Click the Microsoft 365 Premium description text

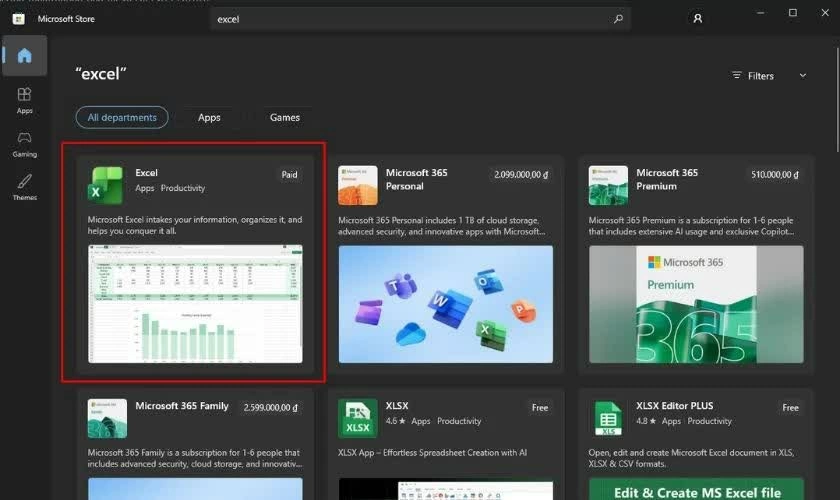click(x=691, y=226)
